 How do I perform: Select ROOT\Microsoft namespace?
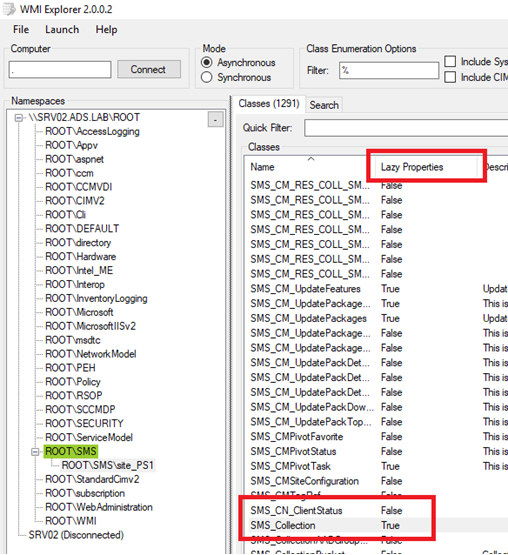[x=79, y=312]
